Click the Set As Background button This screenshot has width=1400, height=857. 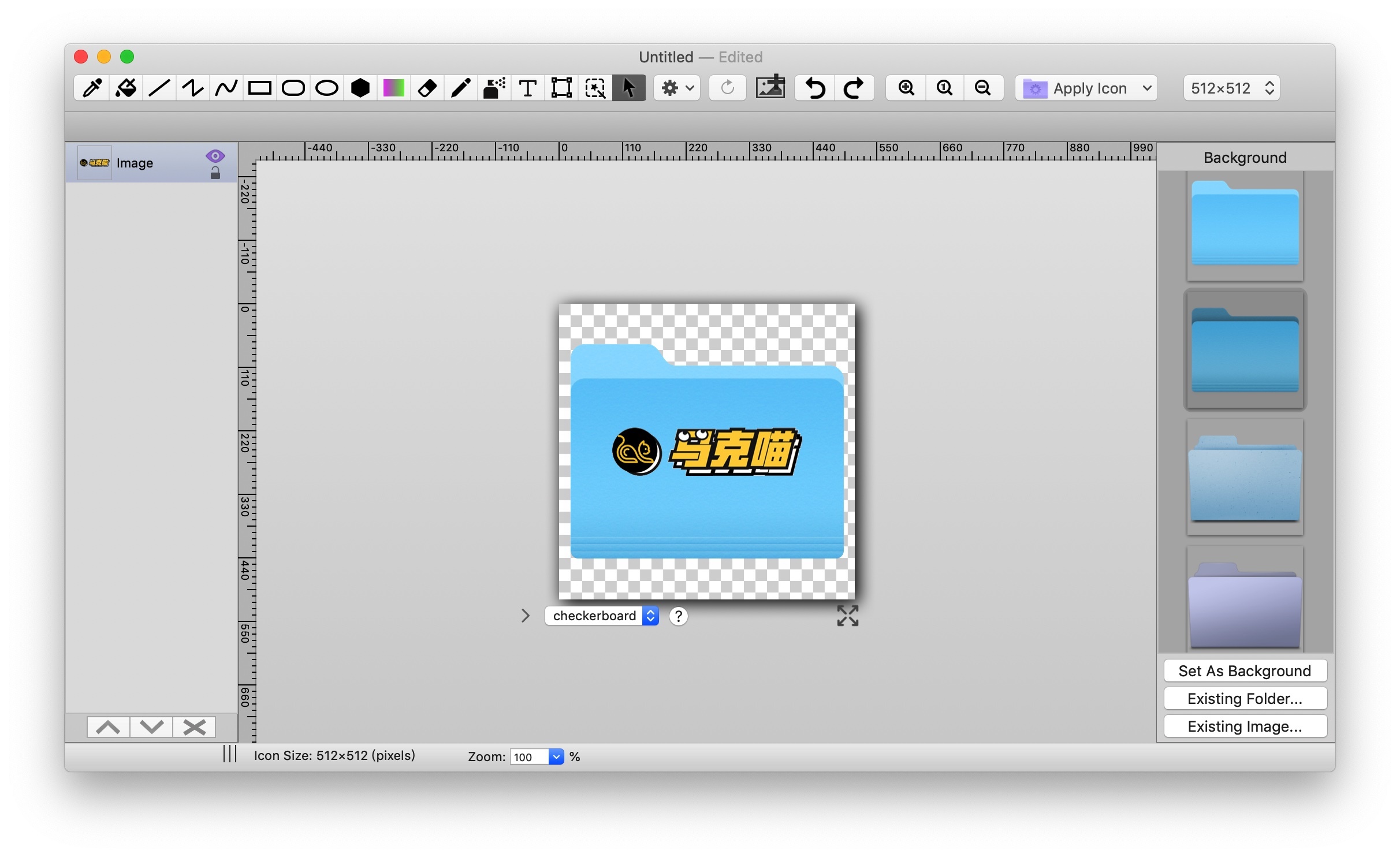coord(1245,671)
